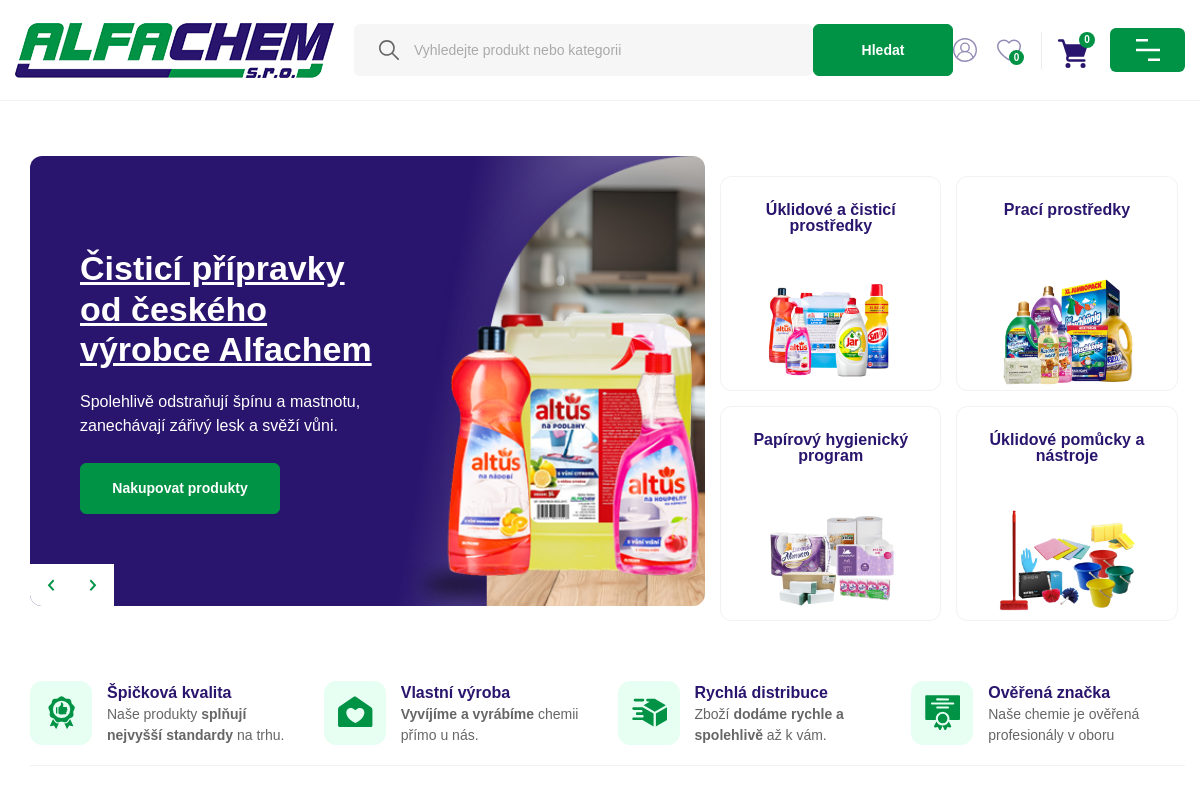Click the Vlastní výroba heart house icon

[355, 713]
